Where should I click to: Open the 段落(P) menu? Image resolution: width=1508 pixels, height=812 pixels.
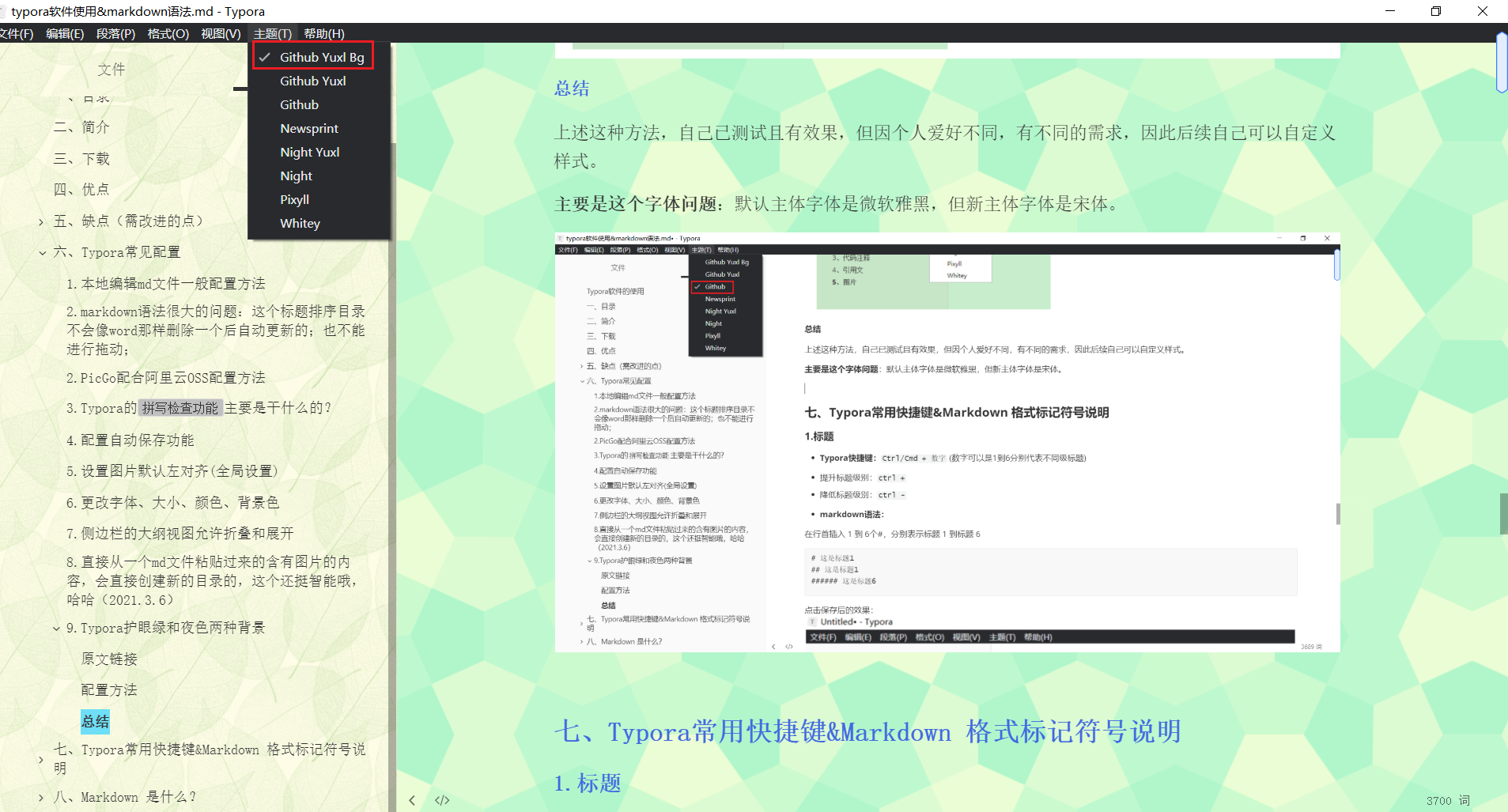[x=115, y=33]
